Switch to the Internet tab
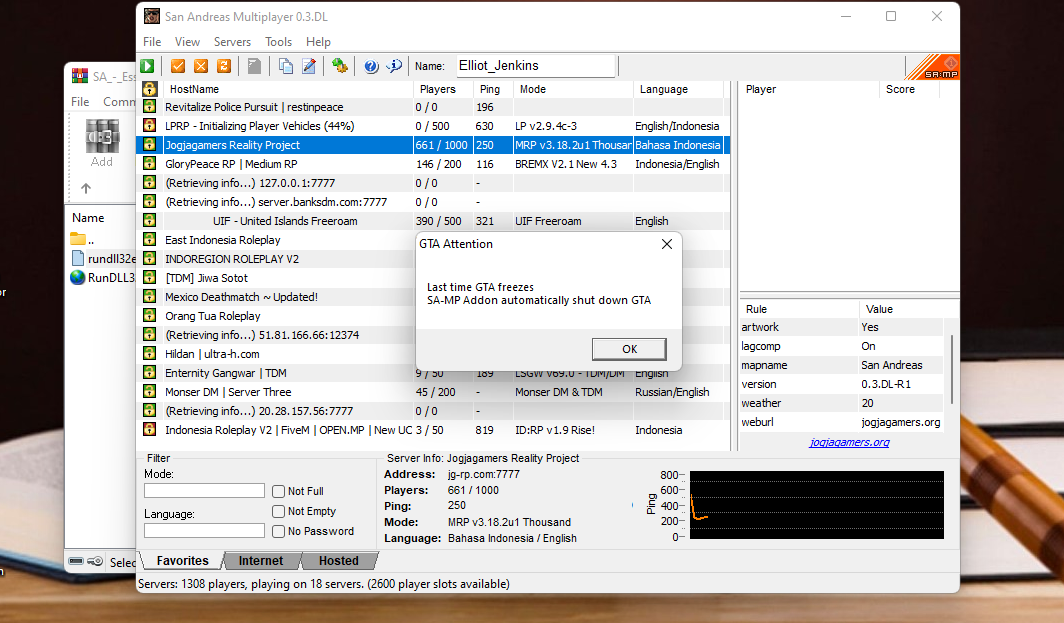Screen dimensions: 1064x623 (261, 561)
